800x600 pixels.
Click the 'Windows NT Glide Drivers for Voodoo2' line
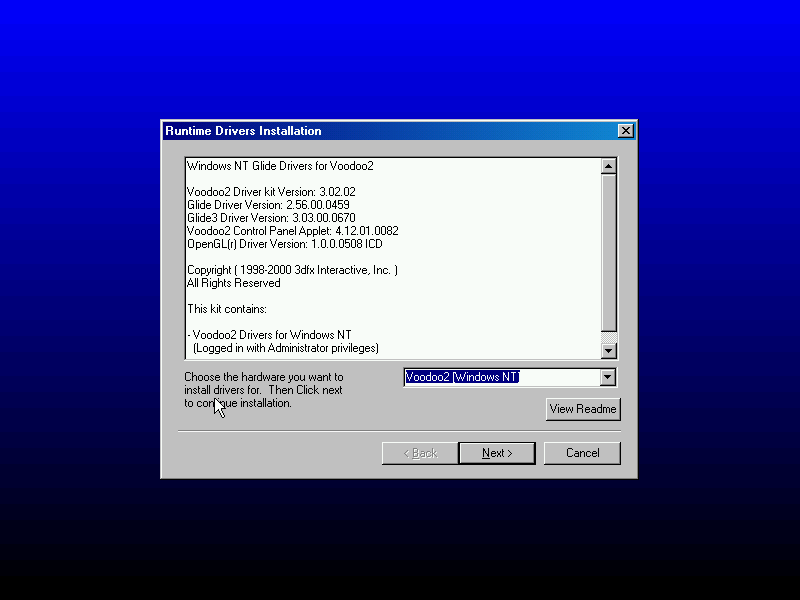pyautogui.click(x=280, y=166)
